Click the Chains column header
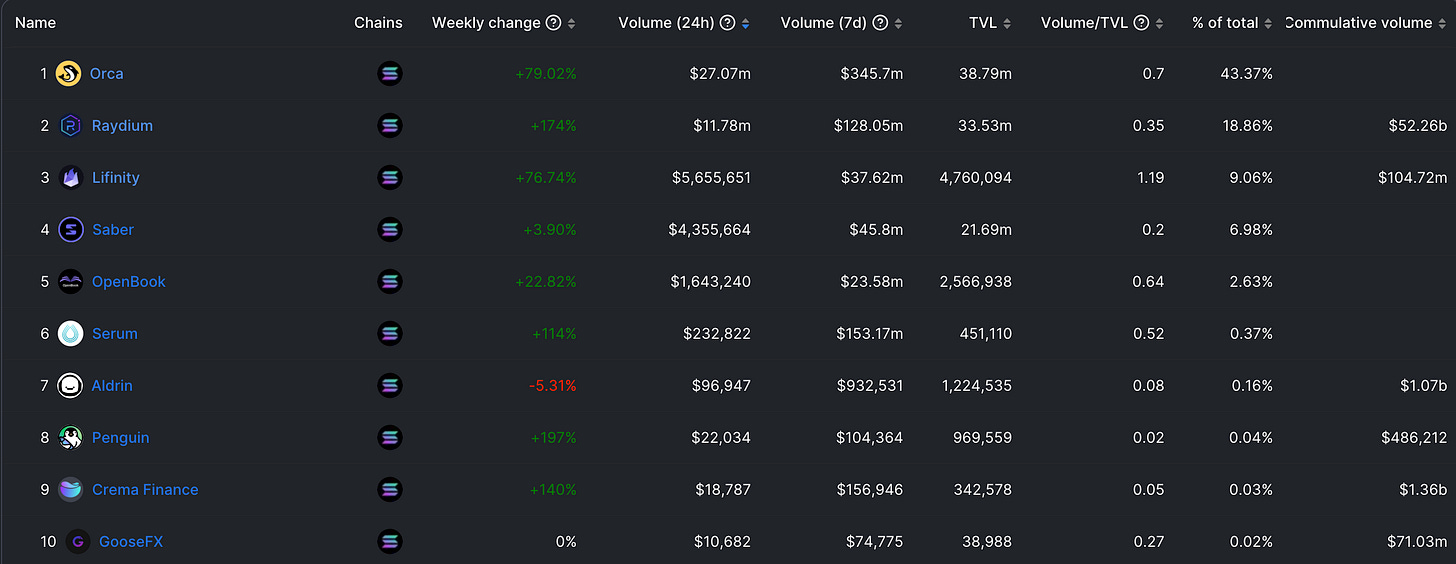 coord(379,22)
